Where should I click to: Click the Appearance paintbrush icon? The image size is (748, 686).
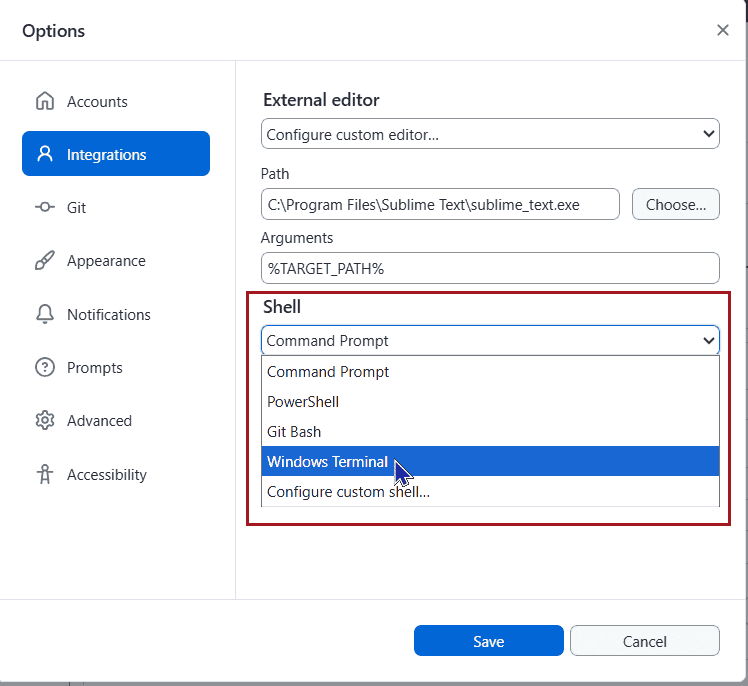coord(44,261)
